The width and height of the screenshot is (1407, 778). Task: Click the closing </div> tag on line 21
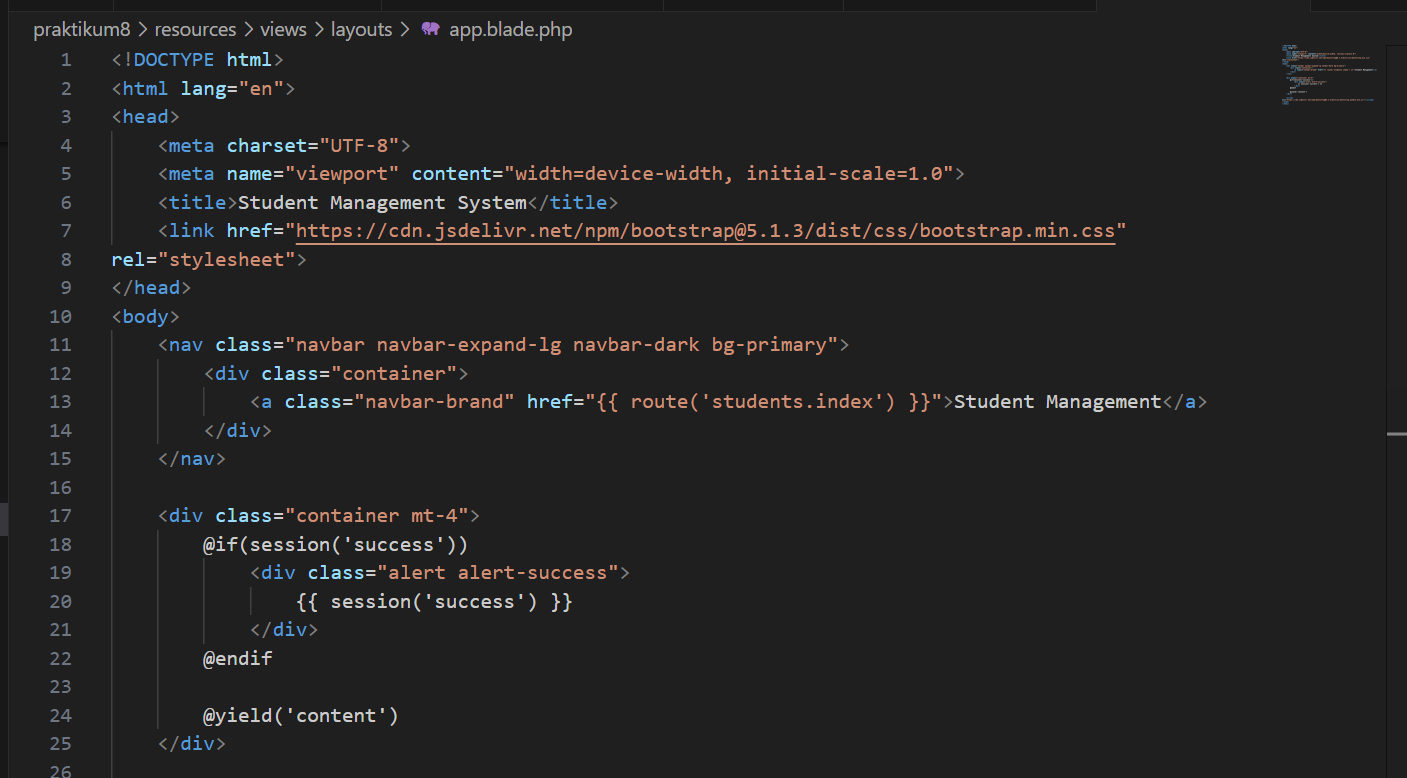[284, 630]
